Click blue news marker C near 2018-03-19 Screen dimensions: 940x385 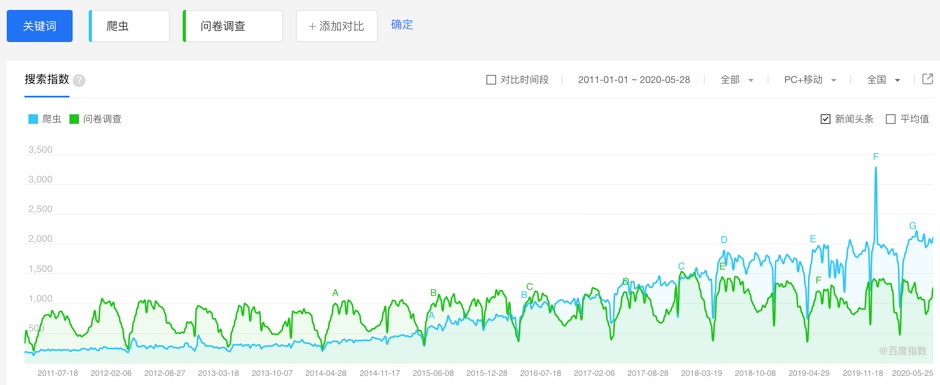coord(681,266)
